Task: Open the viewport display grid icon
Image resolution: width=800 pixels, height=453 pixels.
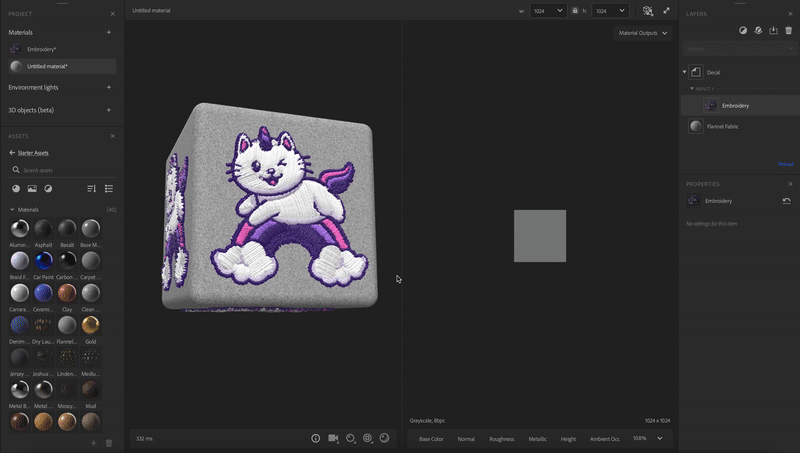Action: (367, 438)
